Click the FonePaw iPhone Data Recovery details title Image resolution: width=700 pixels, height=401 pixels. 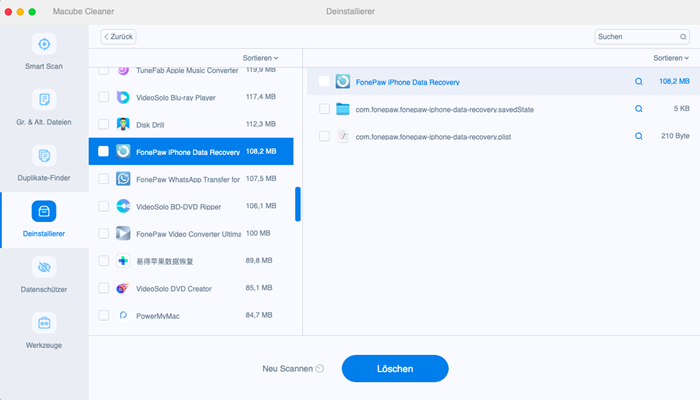(408, 82)
